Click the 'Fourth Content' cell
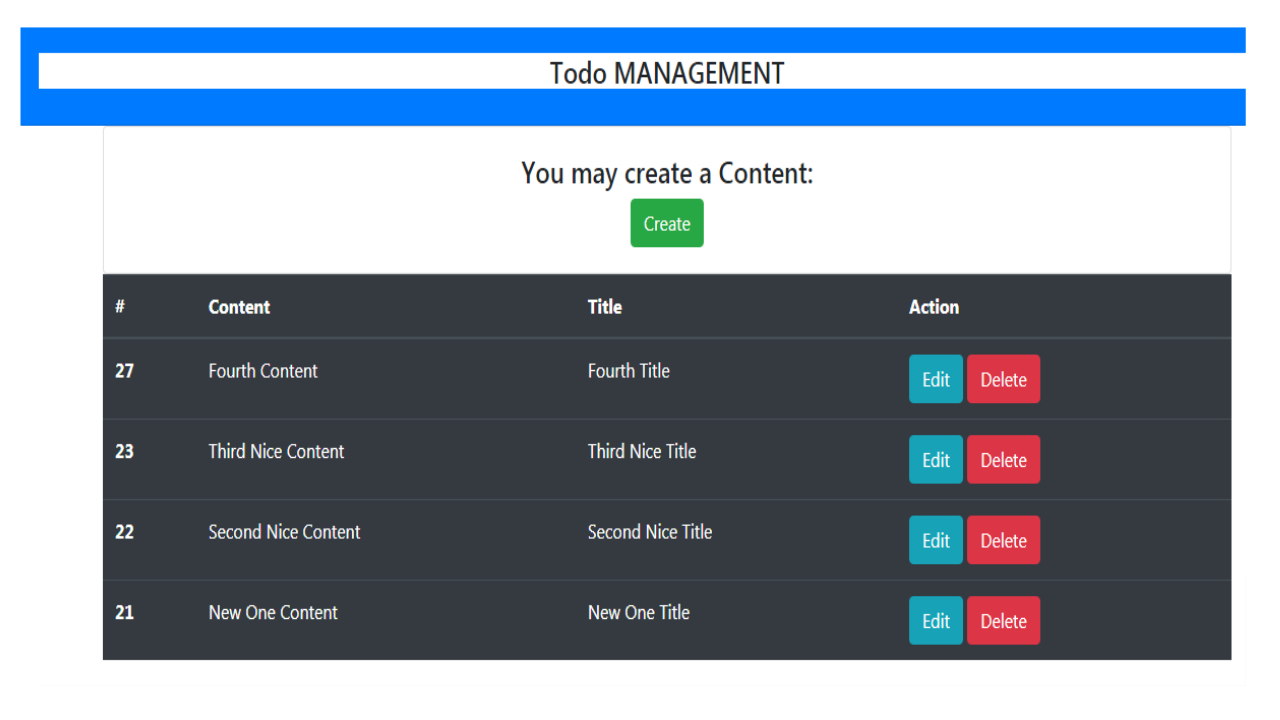1280x720 pixels. [263, 371]
